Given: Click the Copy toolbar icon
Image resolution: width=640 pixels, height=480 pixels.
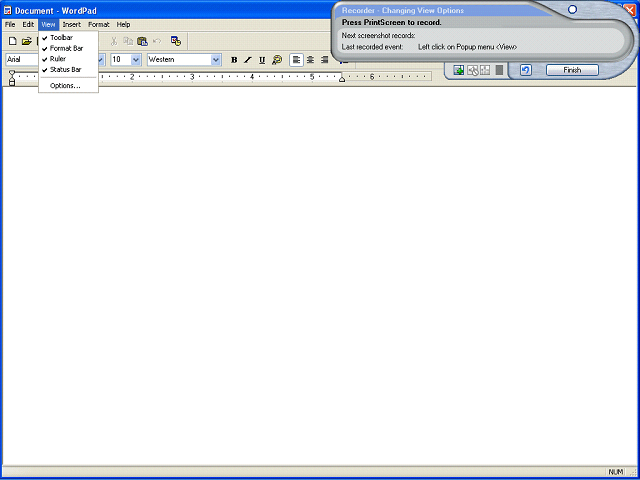Looking at the screenshot, I should coord(128,41).
